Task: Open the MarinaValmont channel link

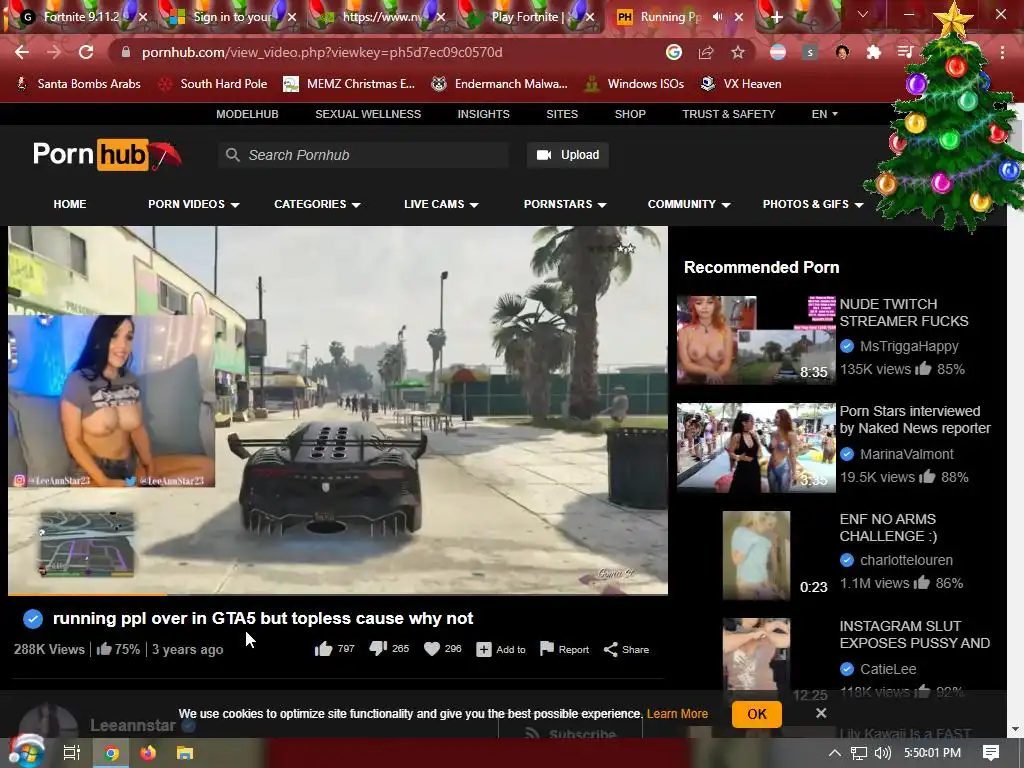Action: tap(906, 454)
